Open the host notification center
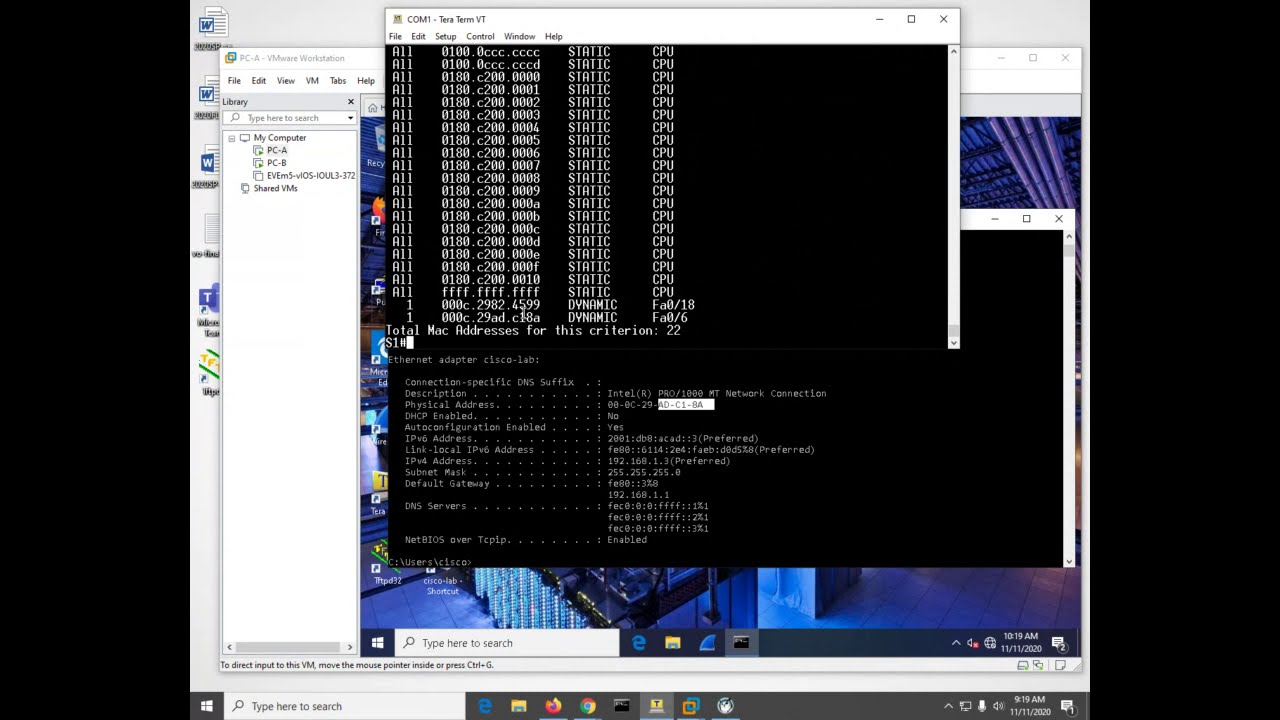Viewport: 1280px width, 720px height. pos(1068,706)
